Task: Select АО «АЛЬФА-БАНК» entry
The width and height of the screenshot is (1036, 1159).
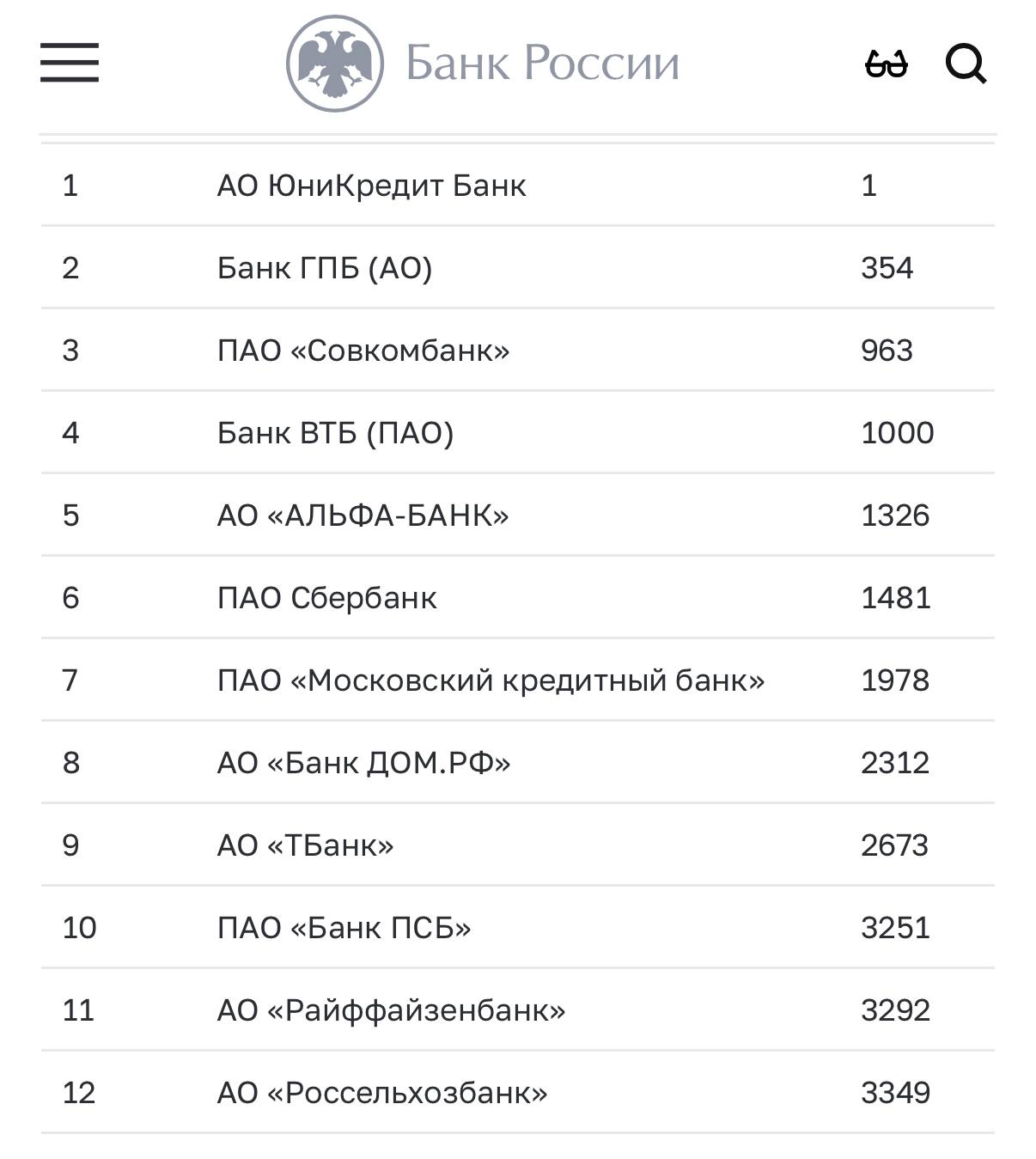Action: (x=363, y=515)
